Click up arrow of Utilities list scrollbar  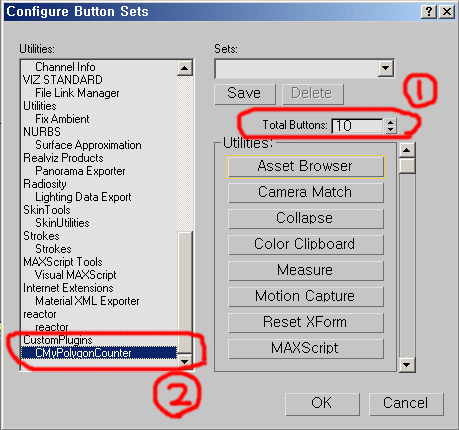[185, 68]
